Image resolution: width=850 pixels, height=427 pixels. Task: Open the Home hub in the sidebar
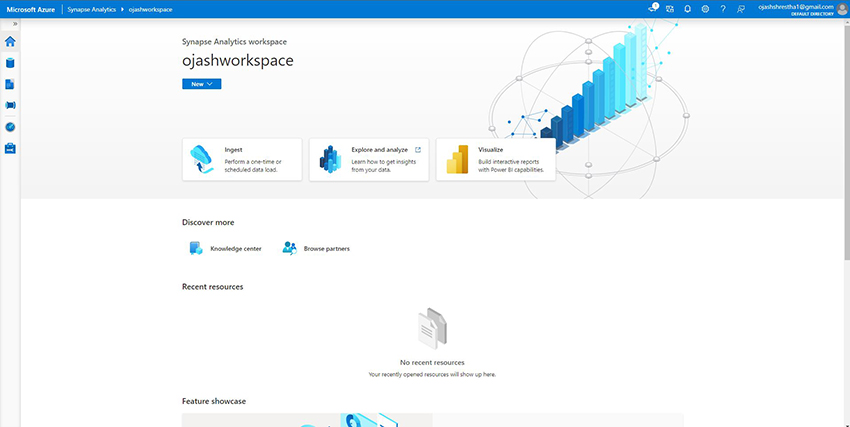[x=10, y=42]
